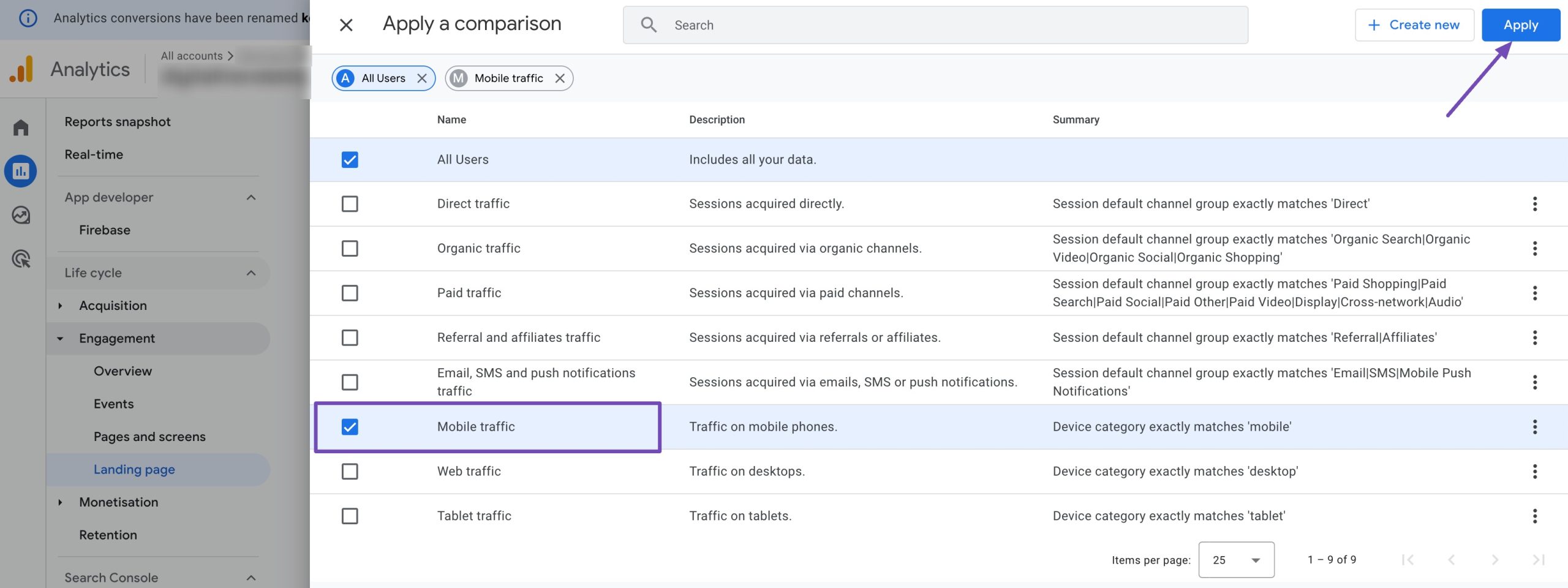The height and width of the screenshot is (588, 1568).
Task: Click the Create new button
Action: 1414,25
